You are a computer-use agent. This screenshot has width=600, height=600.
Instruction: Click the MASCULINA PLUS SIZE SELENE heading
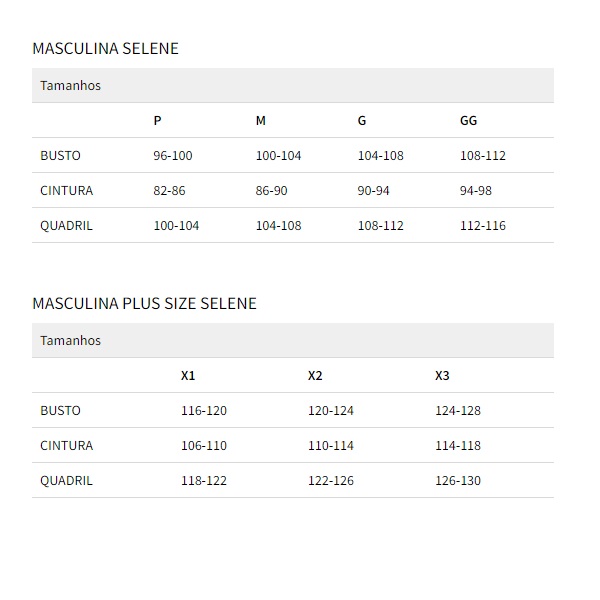coord(144,303)
